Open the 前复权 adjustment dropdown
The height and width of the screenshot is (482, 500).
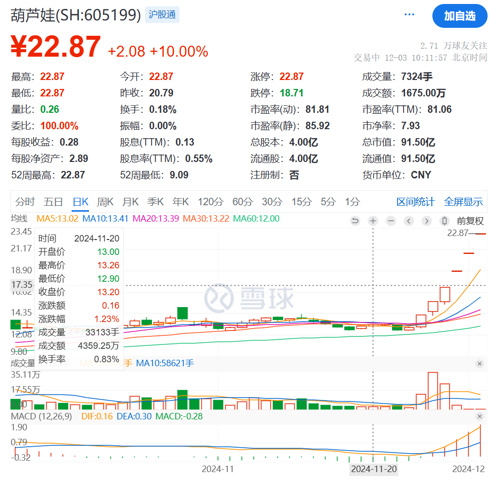click(470, 221)
